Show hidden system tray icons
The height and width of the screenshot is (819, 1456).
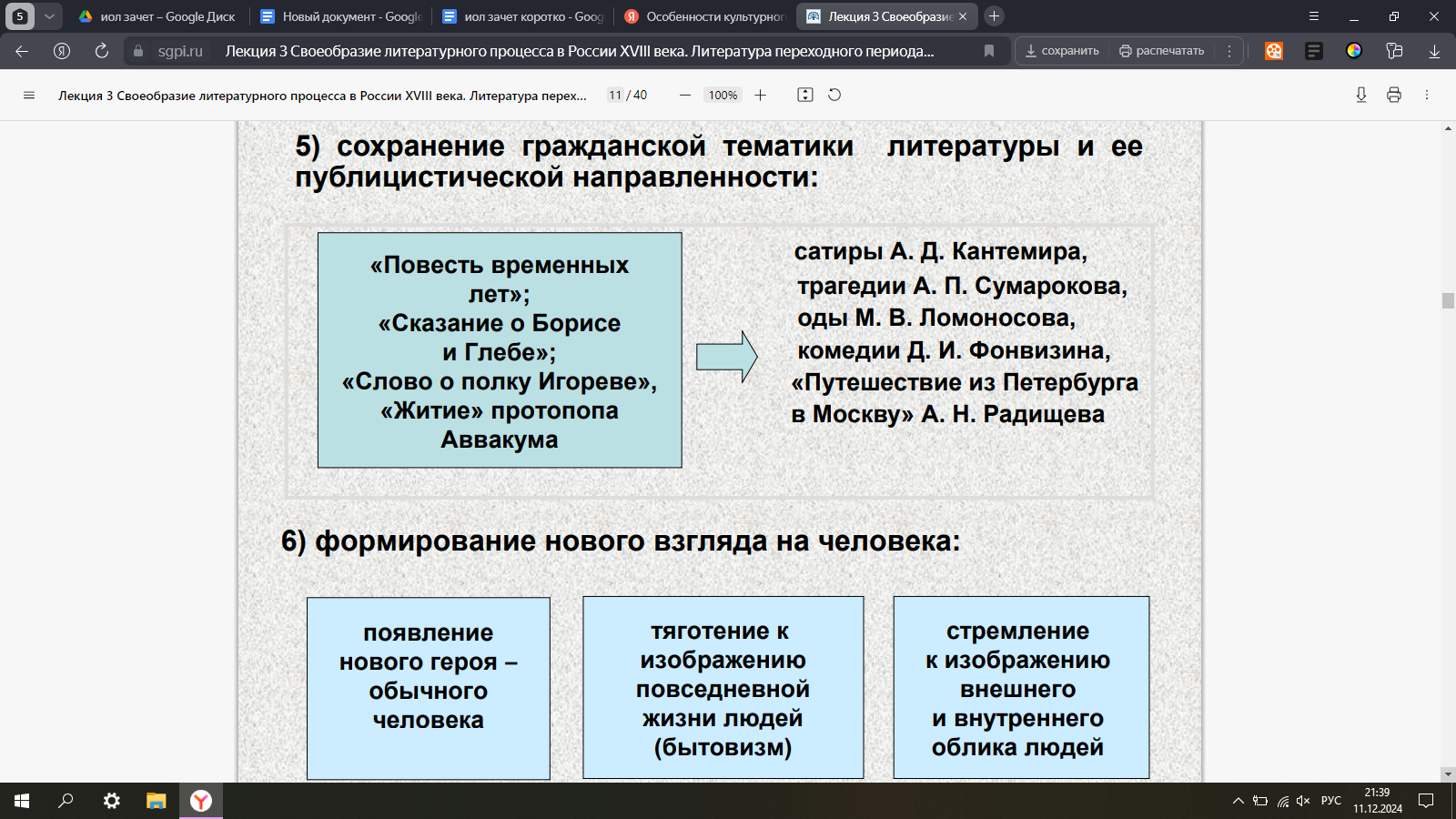pos(1238,801)
